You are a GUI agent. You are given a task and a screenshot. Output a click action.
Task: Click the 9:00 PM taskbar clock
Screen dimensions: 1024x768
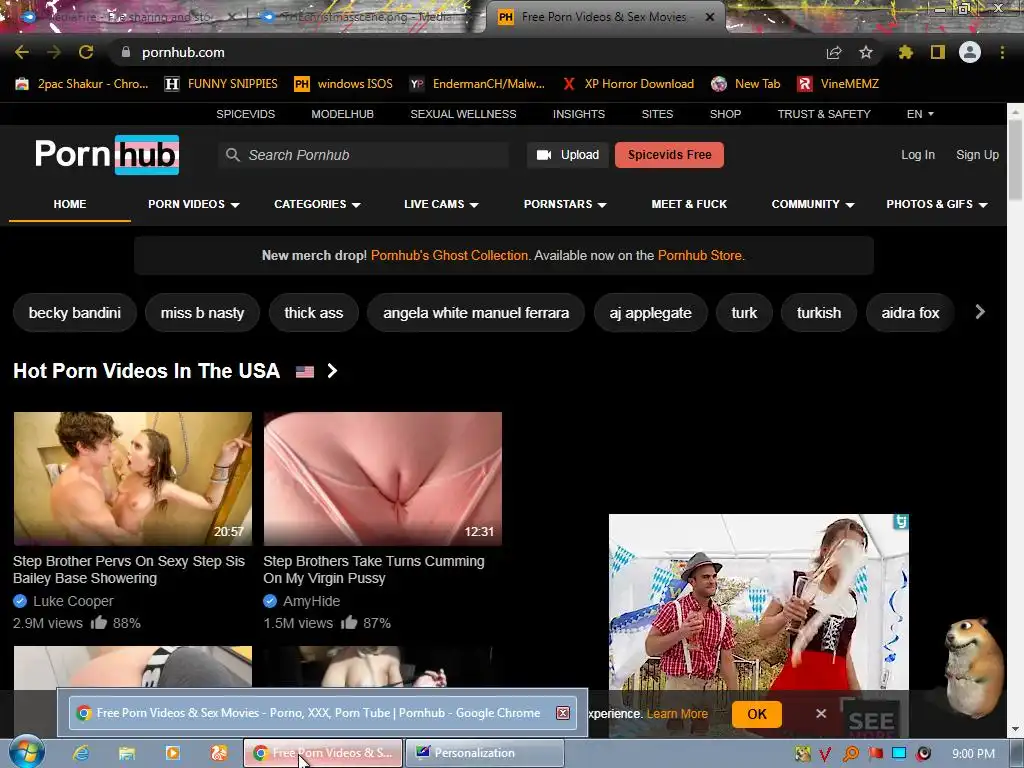point(973,754)
